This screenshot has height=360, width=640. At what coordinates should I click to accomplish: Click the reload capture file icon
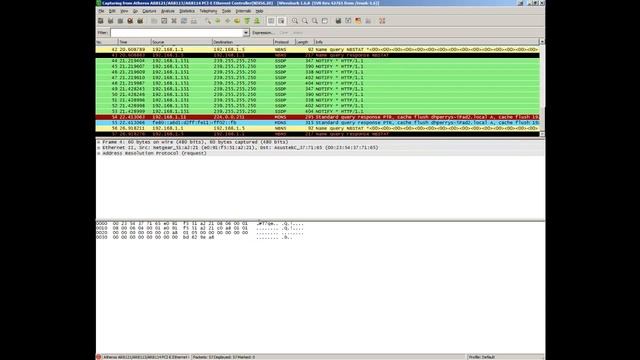point(184,21)
